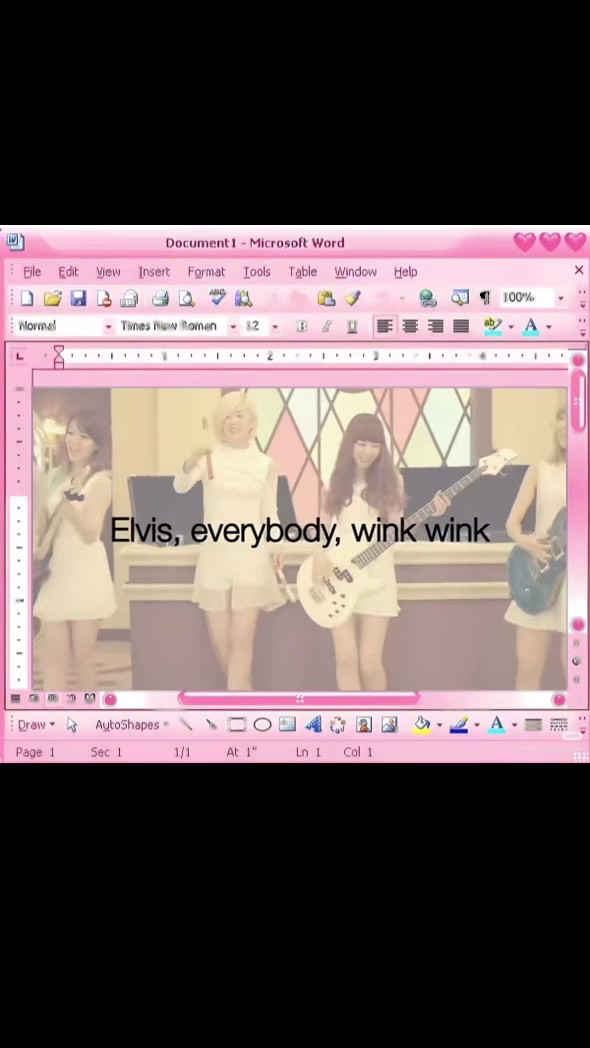Open the 100% zoom dropdown
Screen dimensions: 590x1048
point(561,298)
